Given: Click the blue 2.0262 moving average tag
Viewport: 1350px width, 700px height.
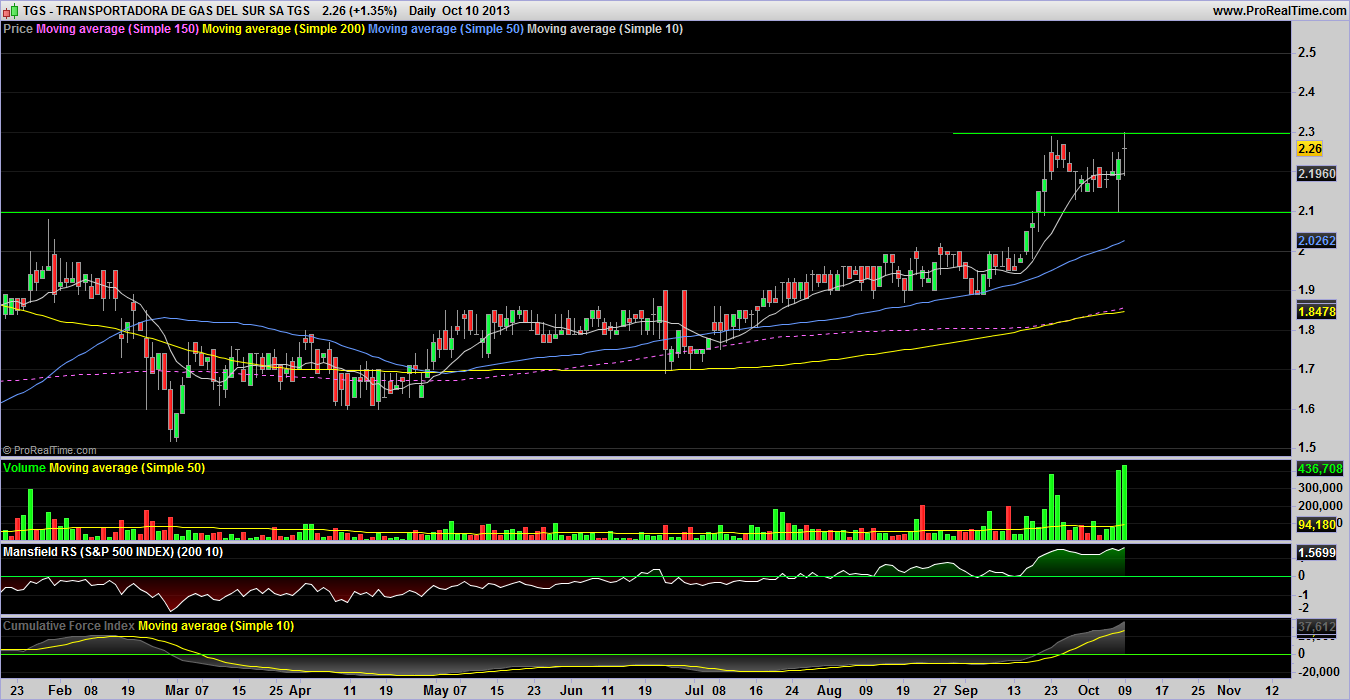Looking at the screenshot, I should click(x=1316, y=240).
